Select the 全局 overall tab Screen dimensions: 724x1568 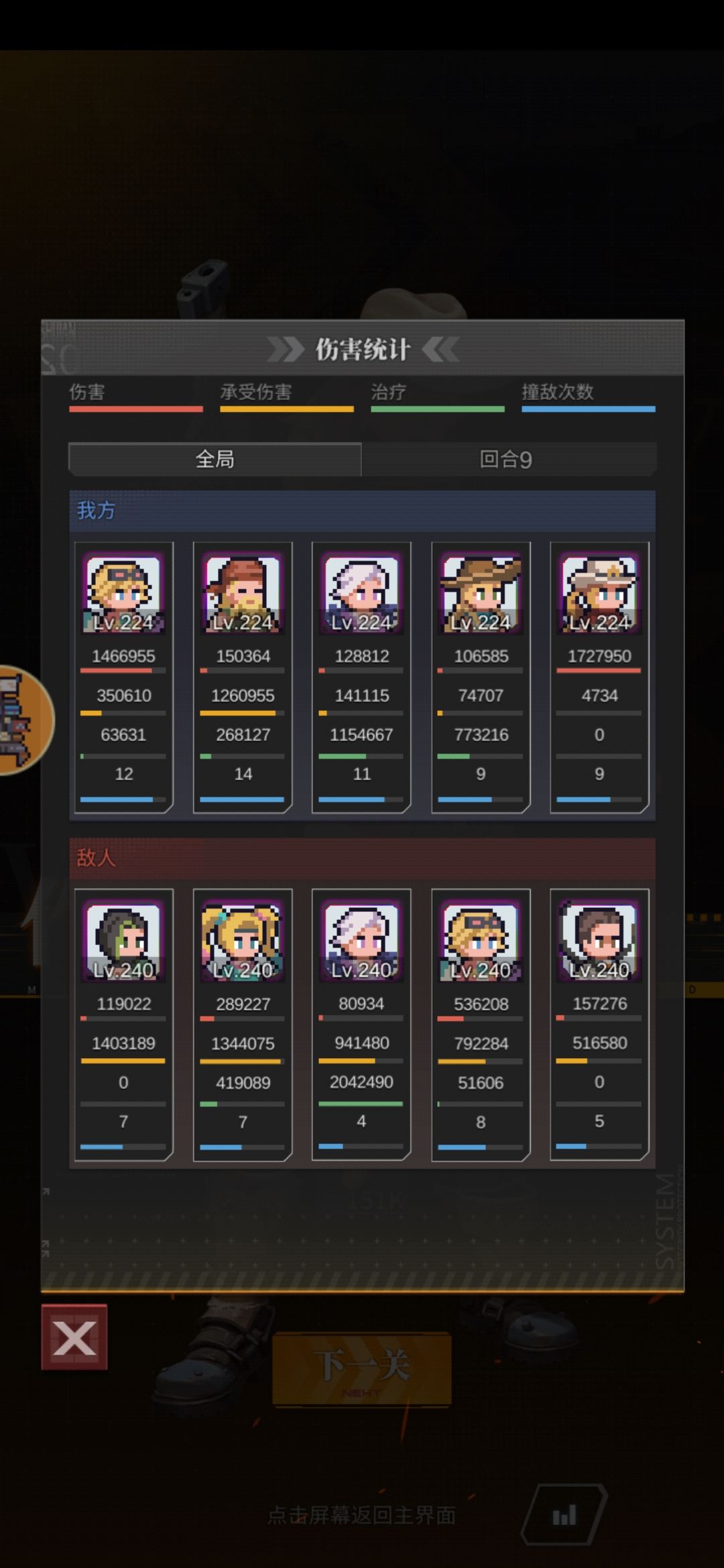pos(215,459)
